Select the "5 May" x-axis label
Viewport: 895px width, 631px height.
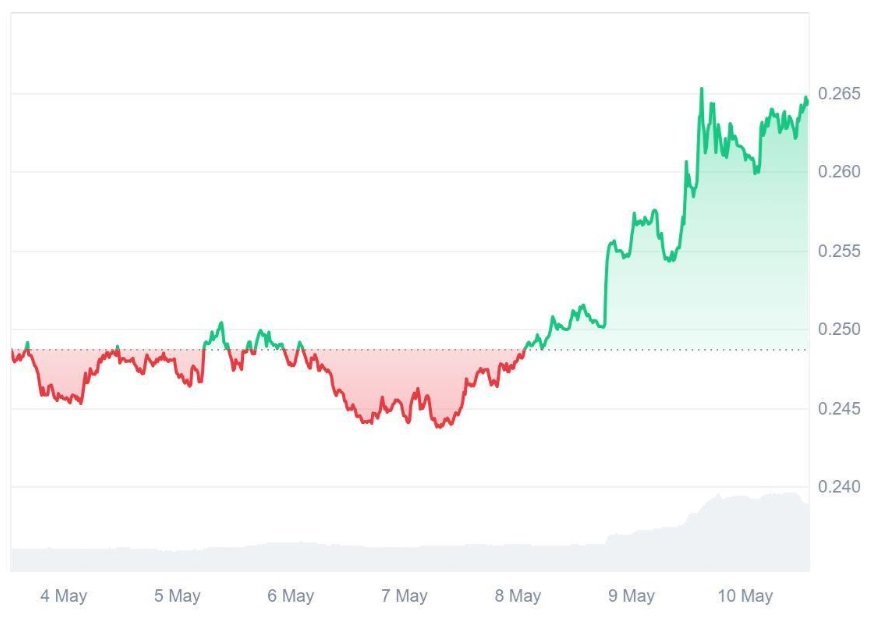coord(177,596)
